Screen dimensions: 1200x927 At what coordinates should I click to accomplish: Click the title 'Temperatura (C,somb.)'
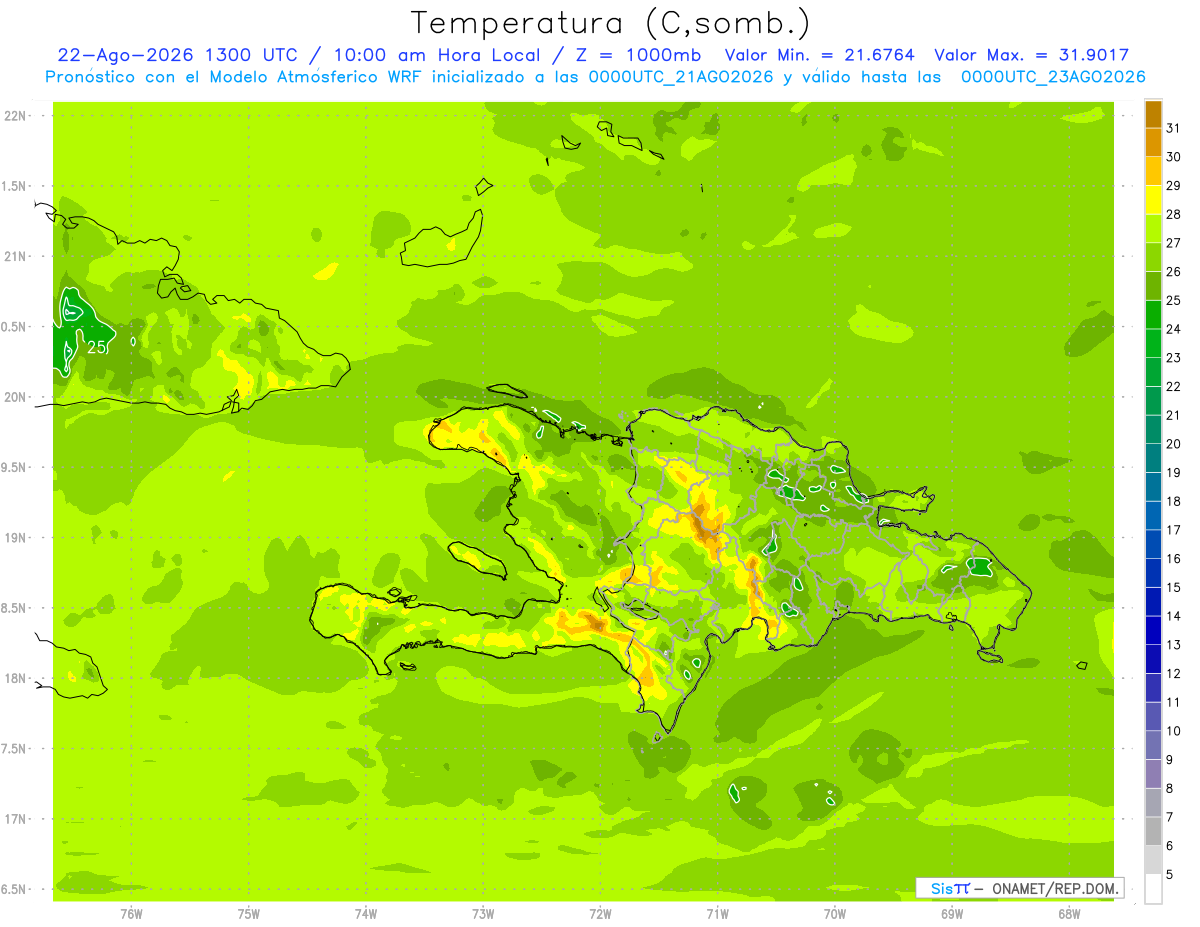[x=611, y=23]
